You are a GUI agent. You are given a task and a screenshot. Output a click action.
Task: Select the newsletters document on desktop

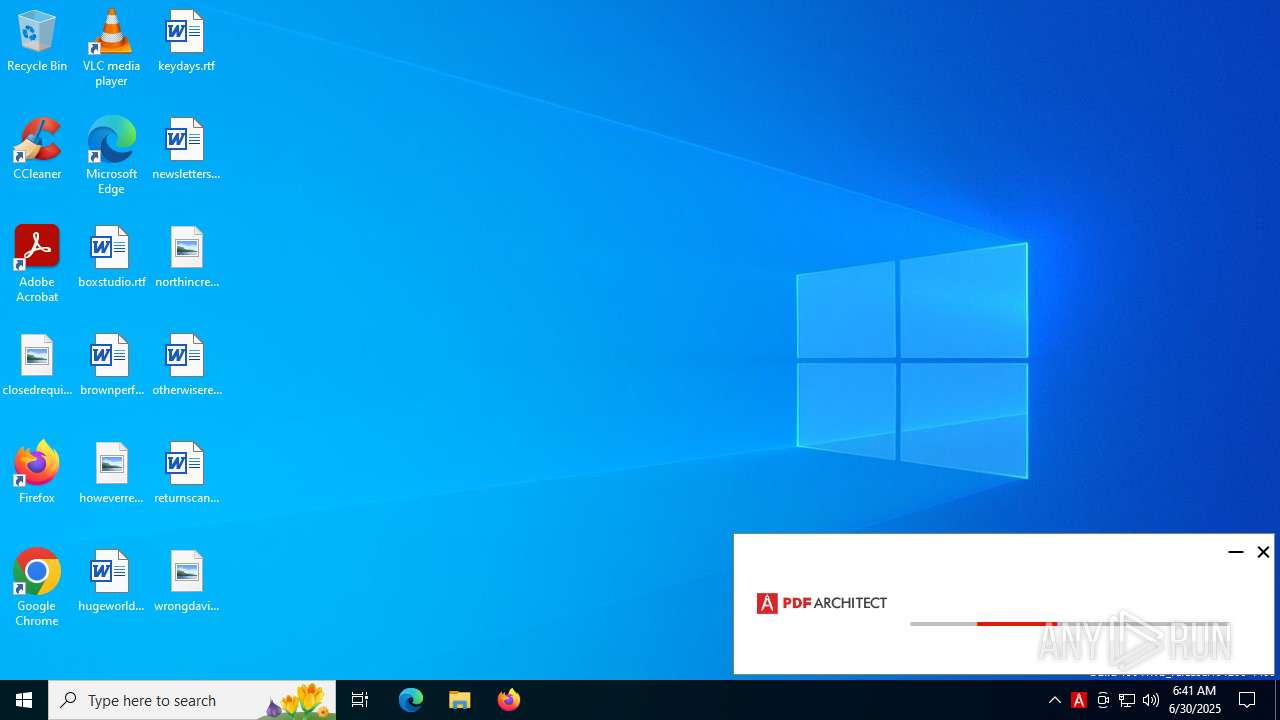[x=186, y=150]
